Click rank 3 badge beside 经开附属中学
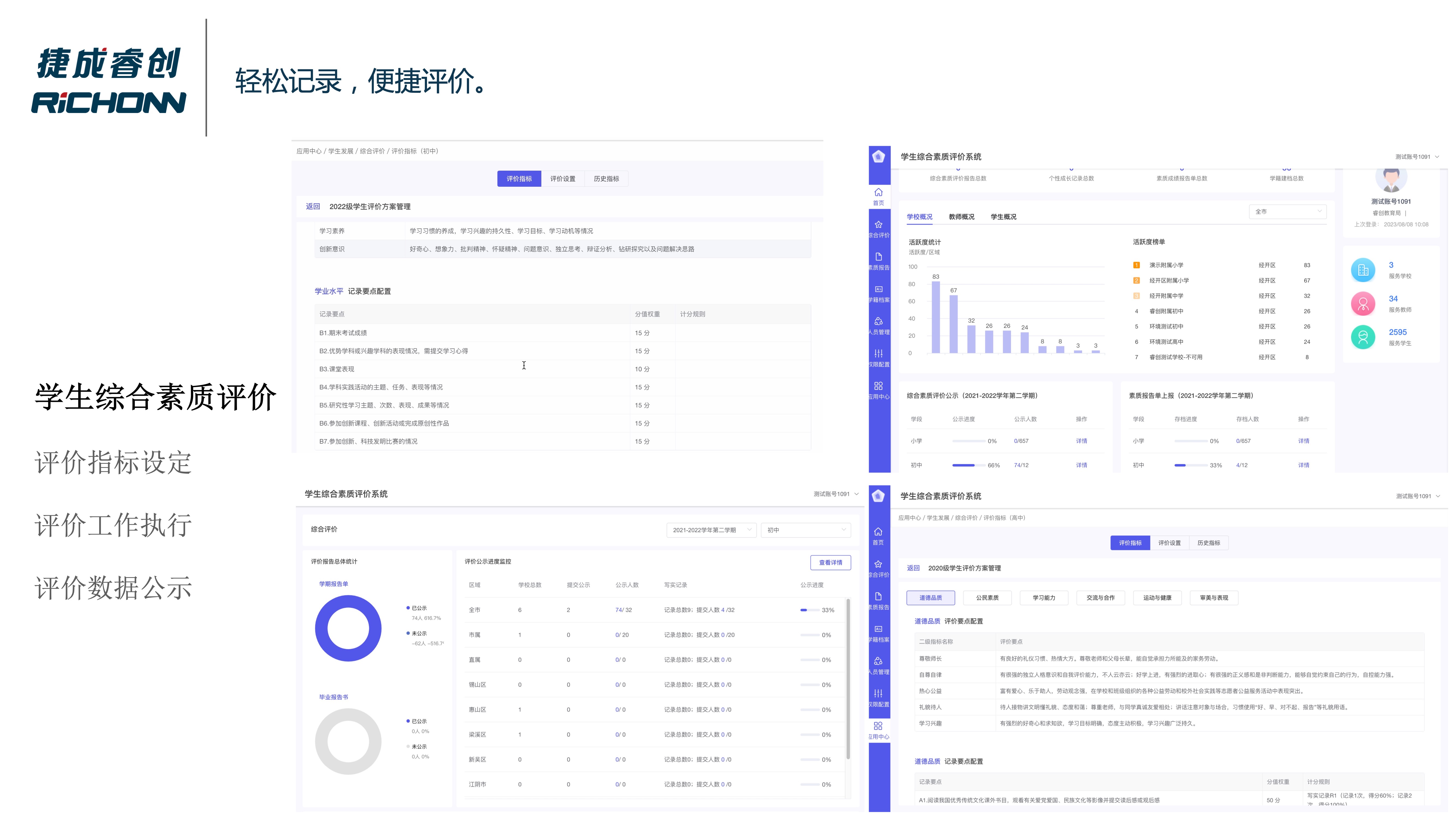Image resolution: width=1456 pixels, height=819 pixels. (x=1136, y=296)
